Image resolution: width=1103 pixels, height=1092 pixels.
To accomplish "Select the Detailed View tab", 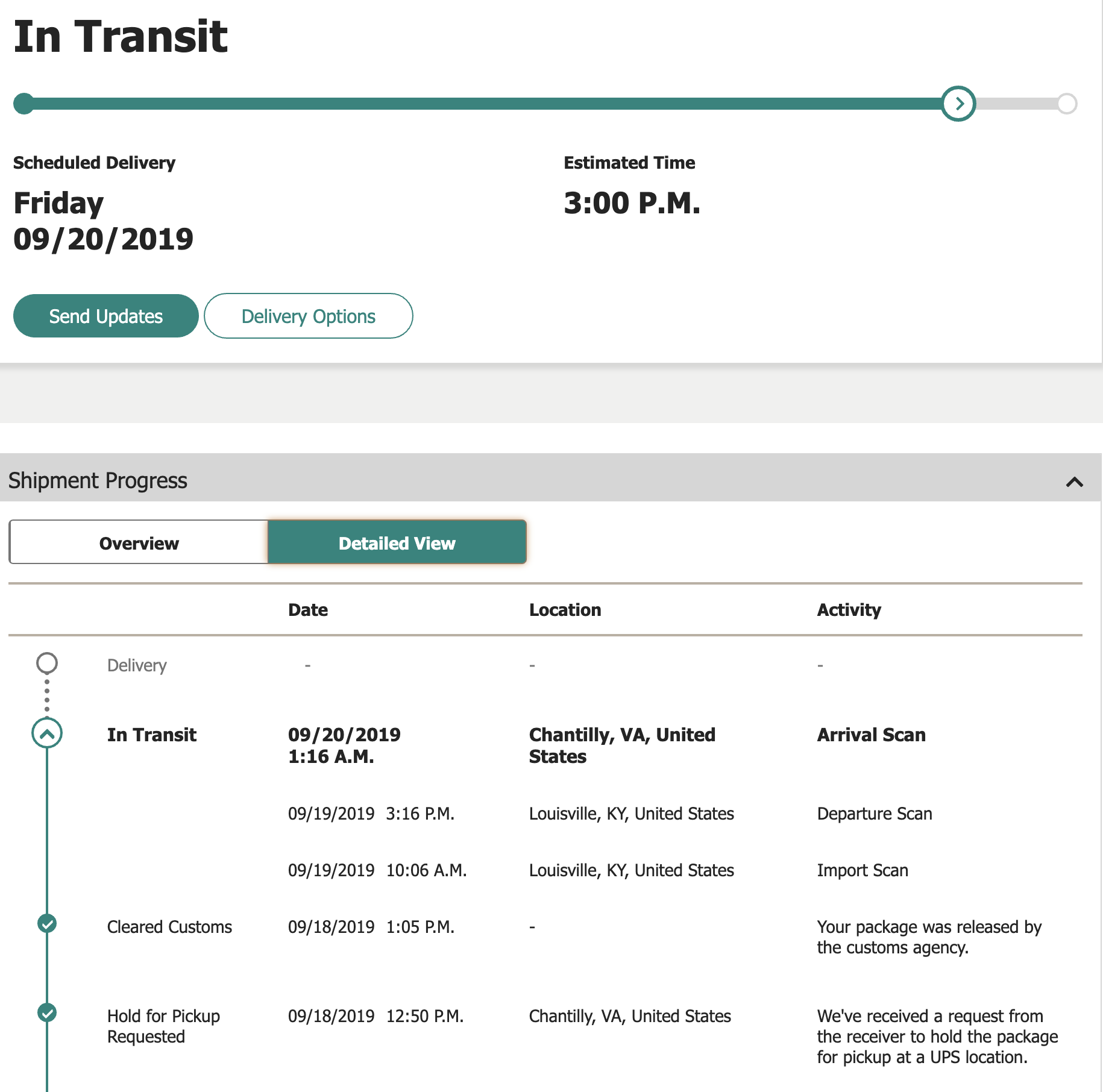I will (x=397, y=542).
